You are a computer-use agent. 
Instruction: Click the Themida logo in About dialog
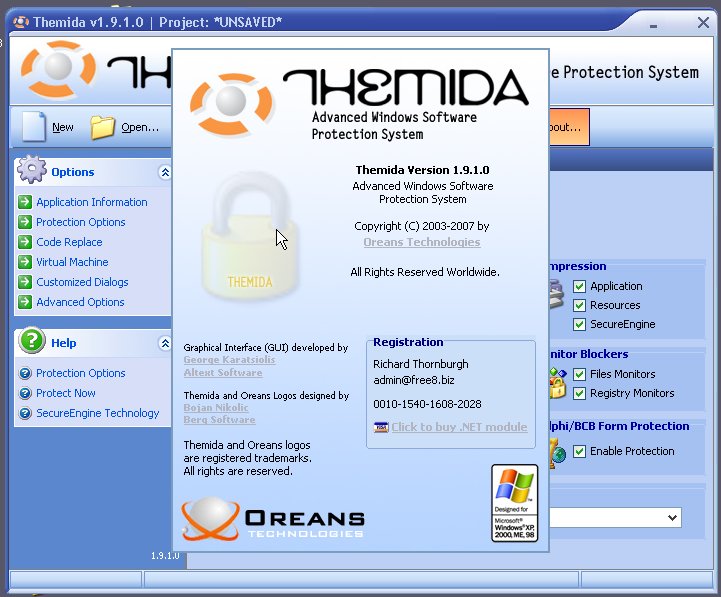[359, 103]
